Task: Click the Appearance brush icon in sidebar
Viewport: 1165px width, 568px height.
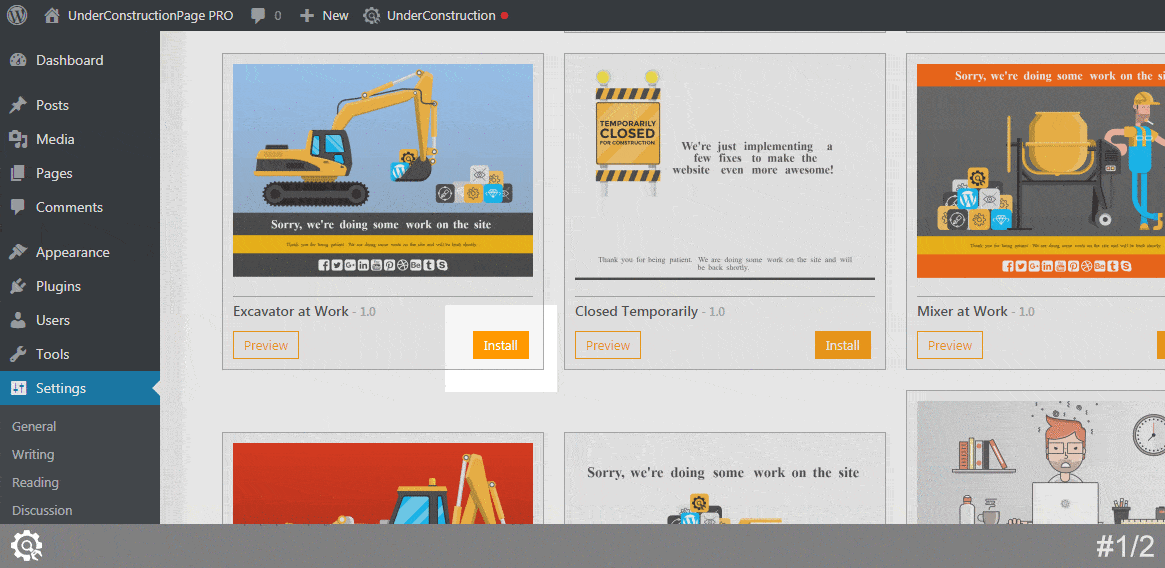Action: pyautogui.click(x=18, y=252)
